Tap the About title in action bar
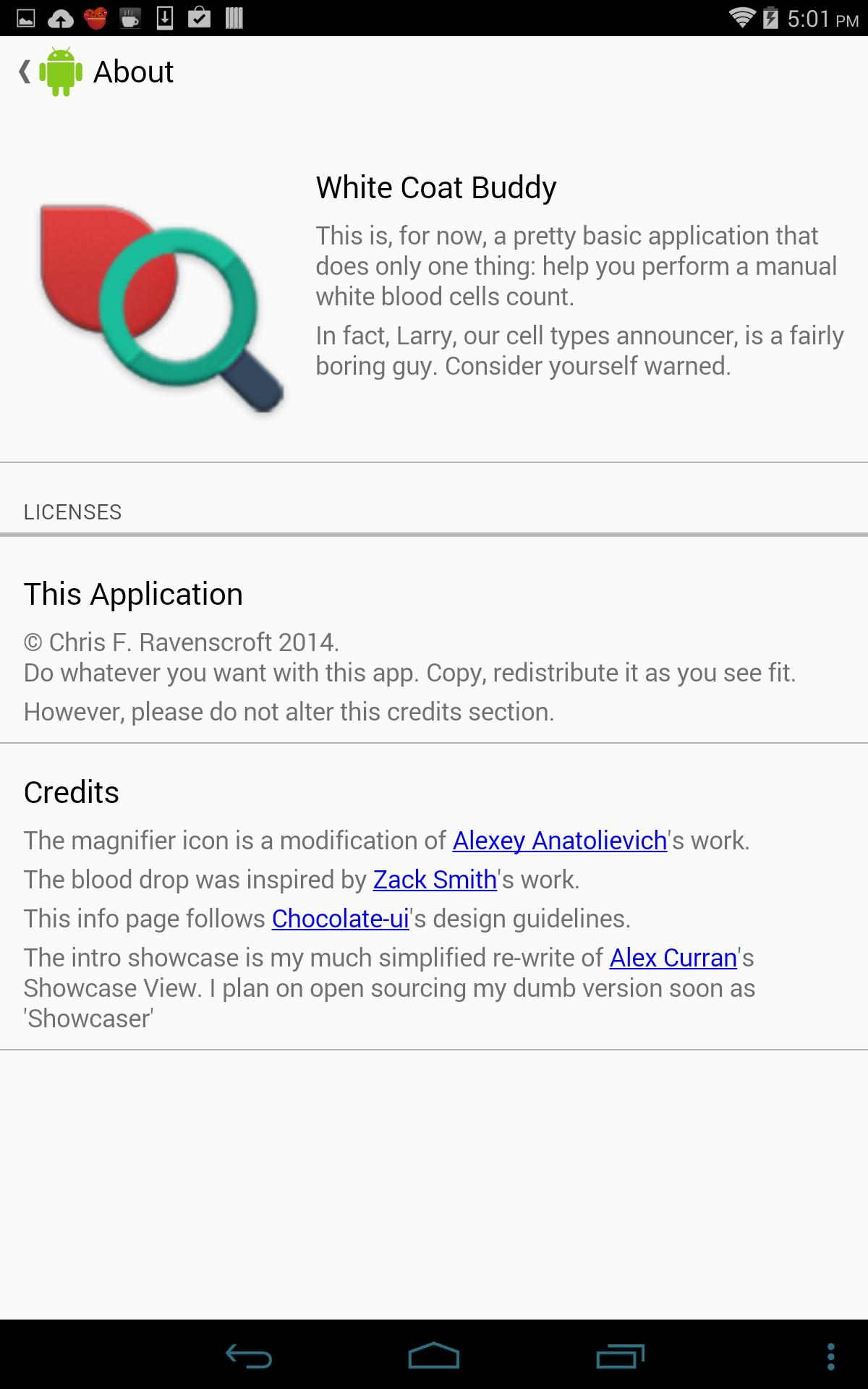Image resolution: width=868 pixels, height=1389 pixels. pyautogui.click(x=133, y=72)
